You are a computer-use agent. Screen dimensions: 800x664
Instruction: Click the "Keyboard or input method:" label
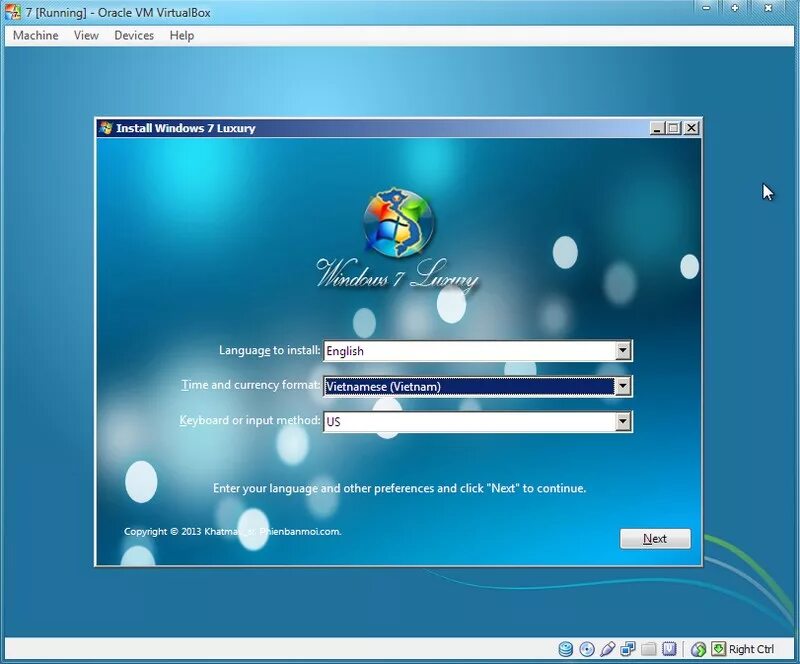249,421
